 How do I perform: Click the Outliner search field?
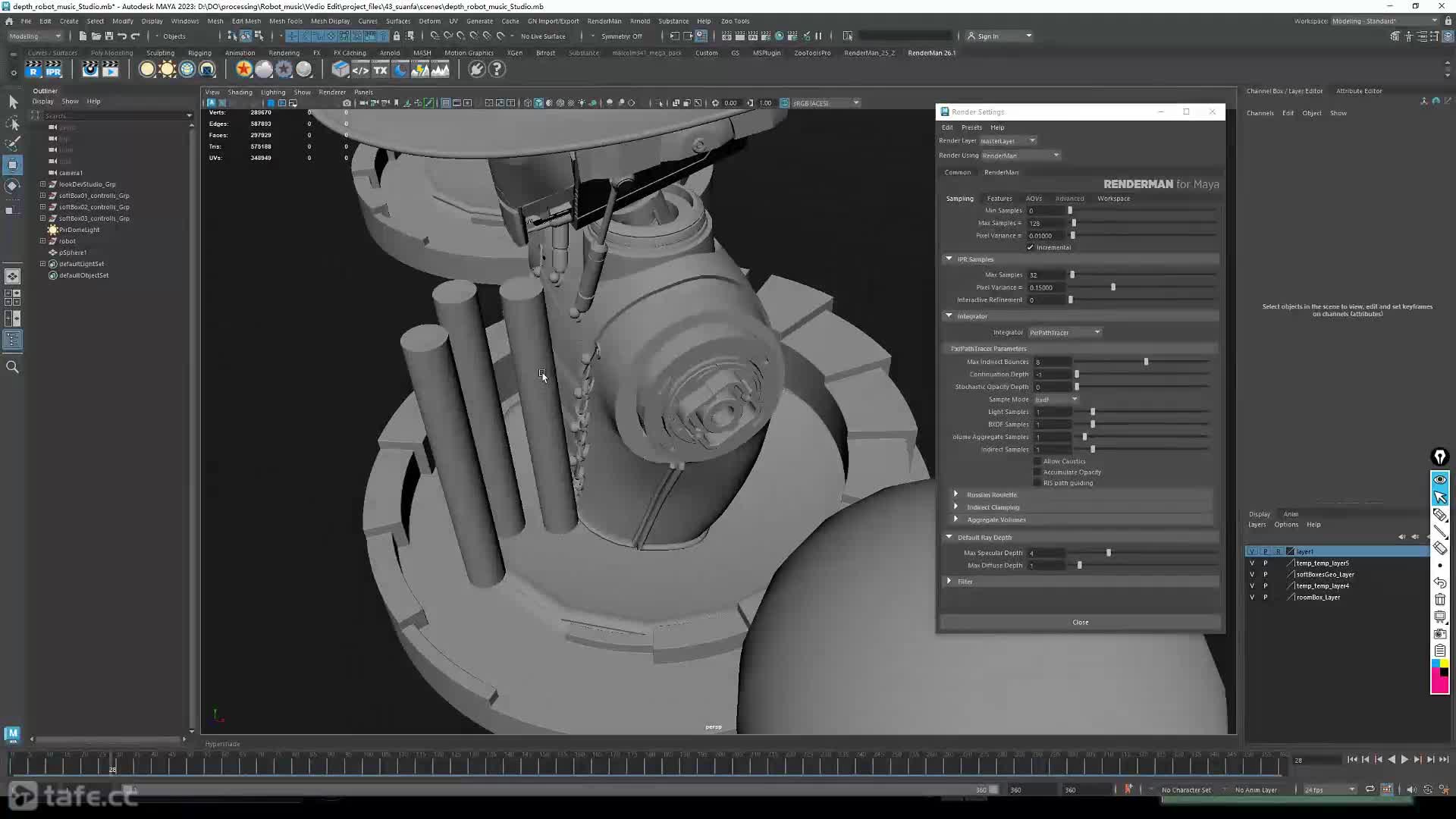coord(114,116)
